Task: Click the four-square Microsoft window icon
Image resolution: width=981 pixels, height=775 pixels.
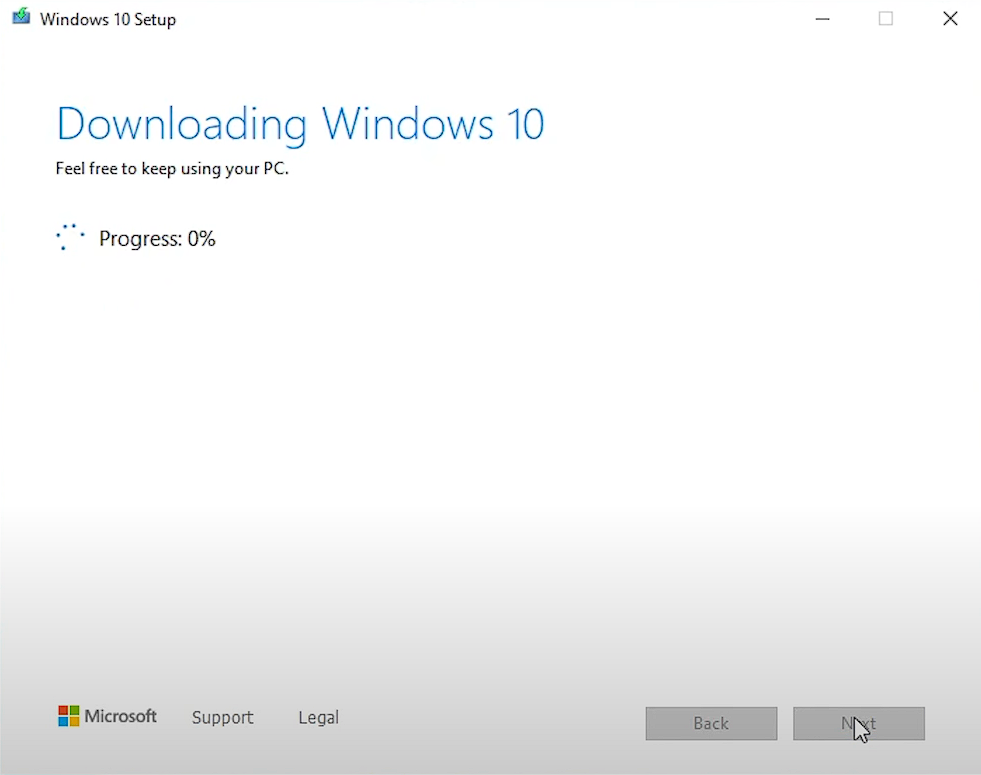Action: click(68, 715)
